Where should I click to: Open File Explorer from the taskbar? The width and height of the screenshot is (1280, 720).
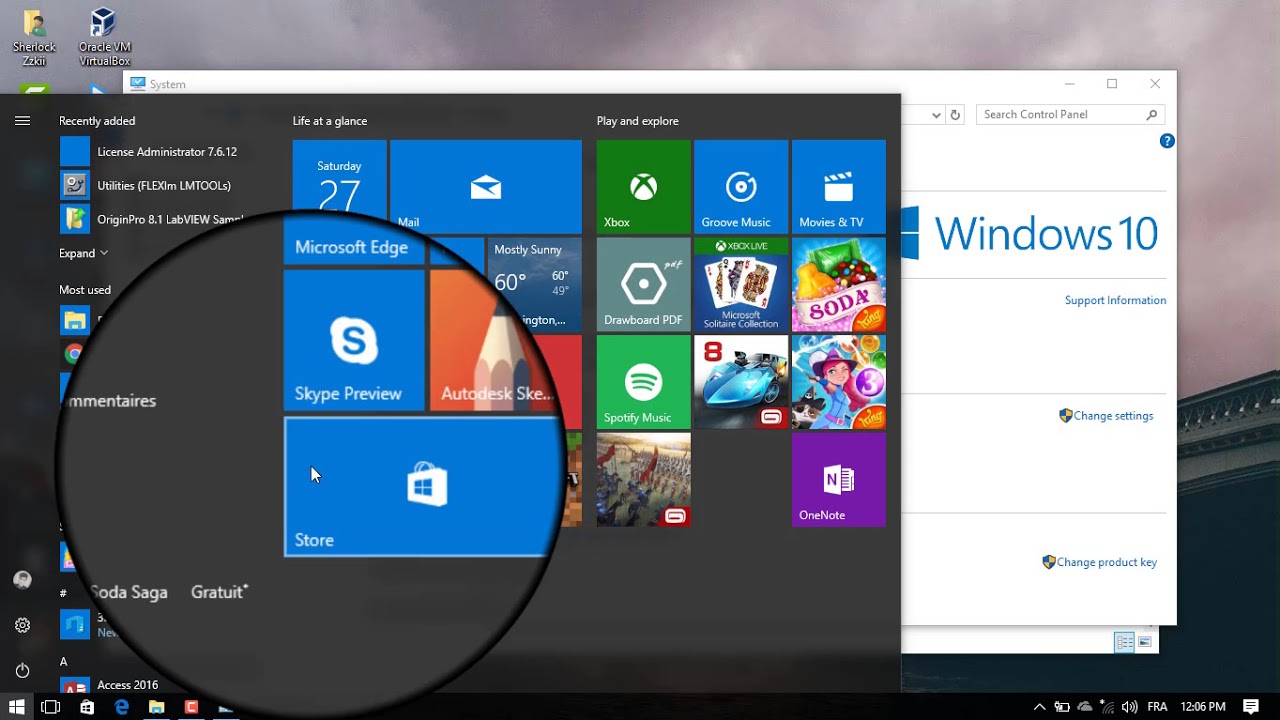(157, 707)
